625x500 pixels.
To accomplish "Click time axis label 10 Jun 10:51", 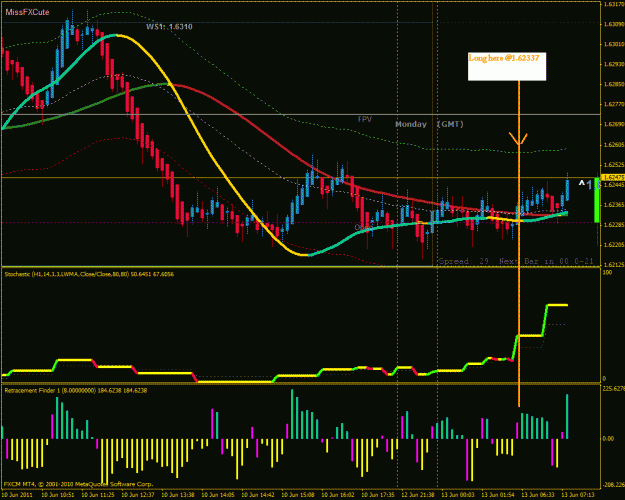I will click(x=58, y=495).
